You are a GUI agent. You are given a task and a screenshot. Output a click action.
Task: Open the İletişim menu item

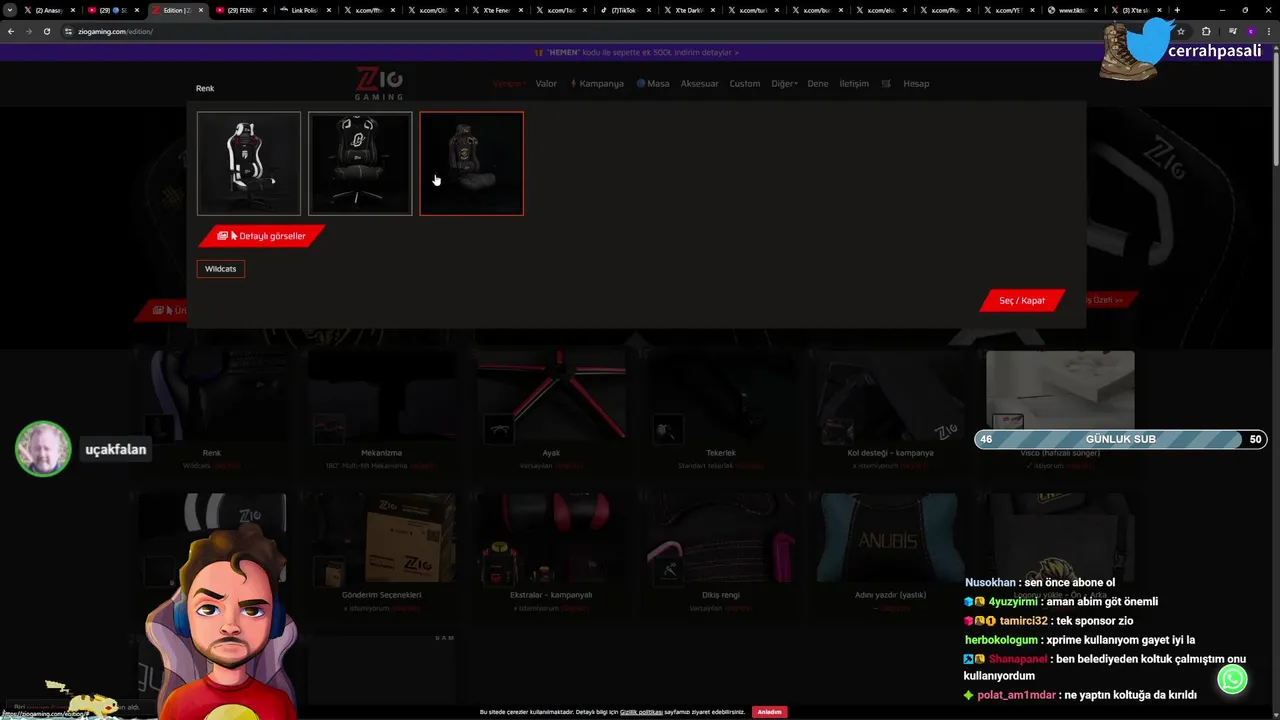click(854, 84)
